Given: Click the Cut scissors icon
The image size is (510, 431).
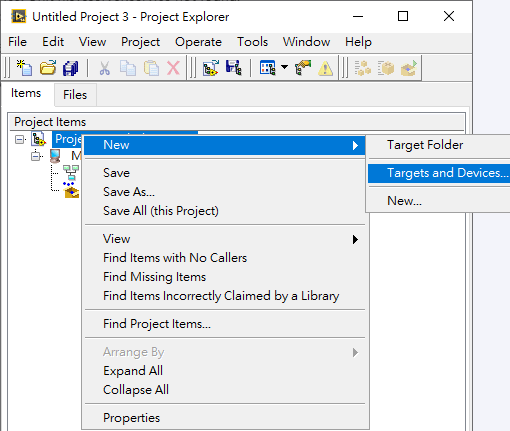Looking at the screenshot, I should point(104,68).
